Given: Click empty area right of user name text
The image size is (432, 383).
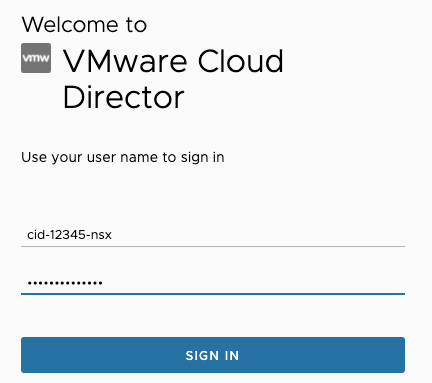Looking at the screenshot, I should pos(258,235).
